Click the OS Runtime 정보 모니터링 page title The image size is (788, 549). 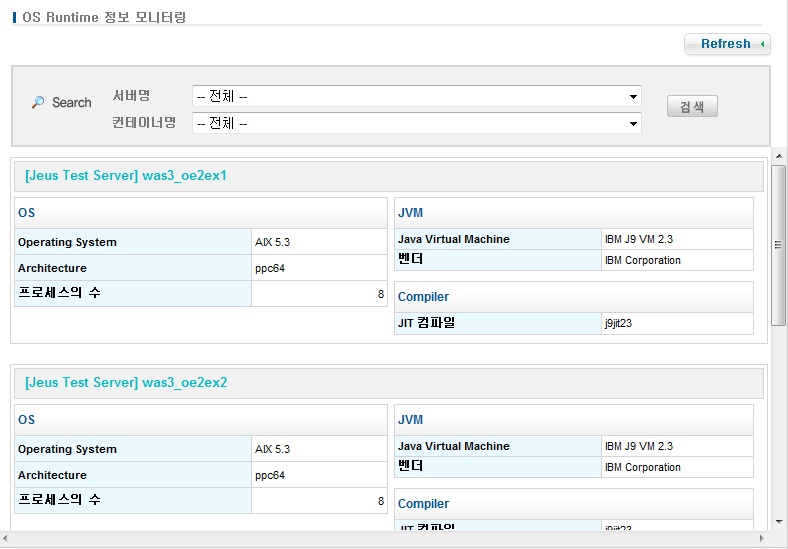tap(104, 17)
